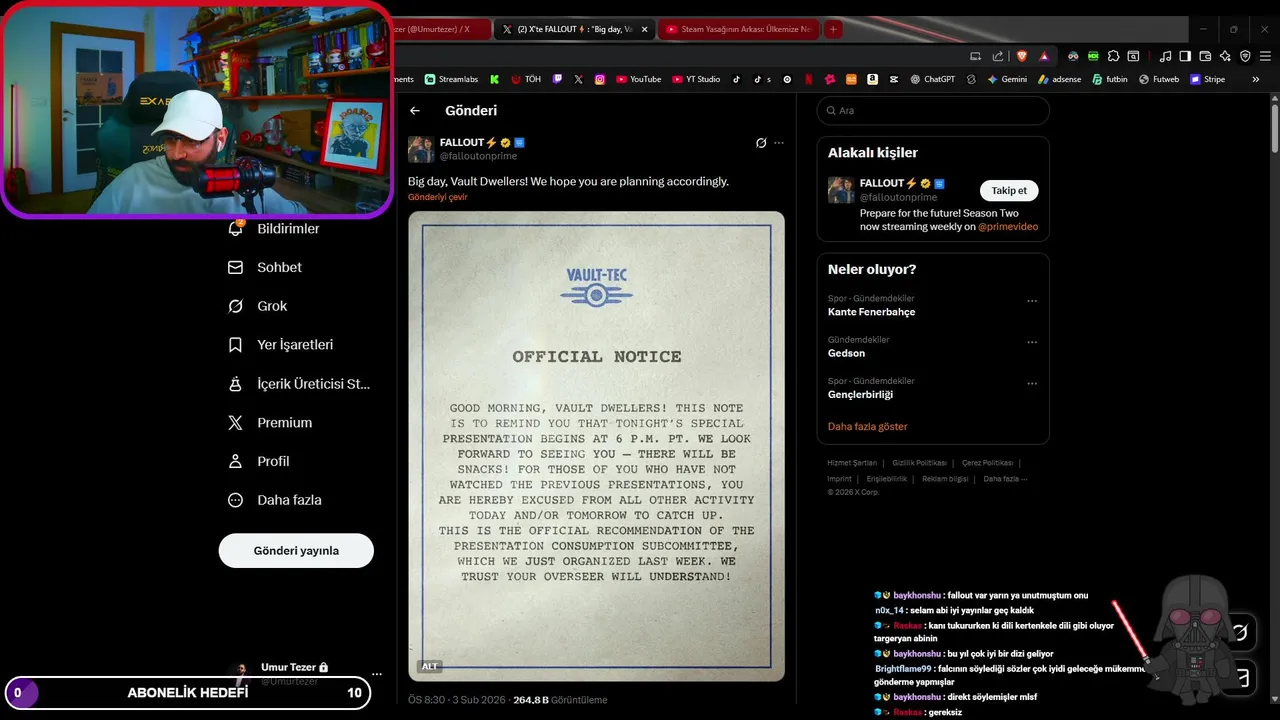Screen dimensions: 1280x720
Task: Click the Grok icon on the FALLOUT post
Action: (x=761, y=143)
